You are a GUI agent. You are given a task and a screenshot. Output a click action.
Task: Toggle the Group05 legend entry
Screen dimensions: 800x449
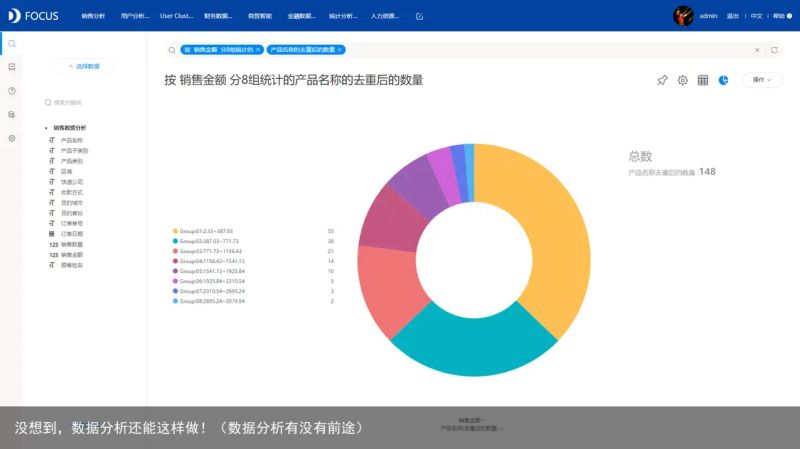[209, 271]
